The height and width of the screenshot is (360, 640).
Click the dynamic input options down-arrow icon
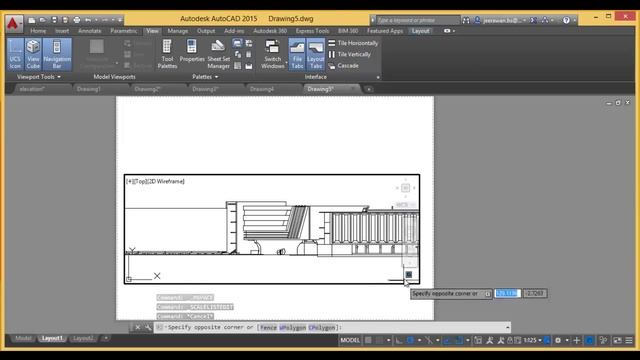coord(488,294)
